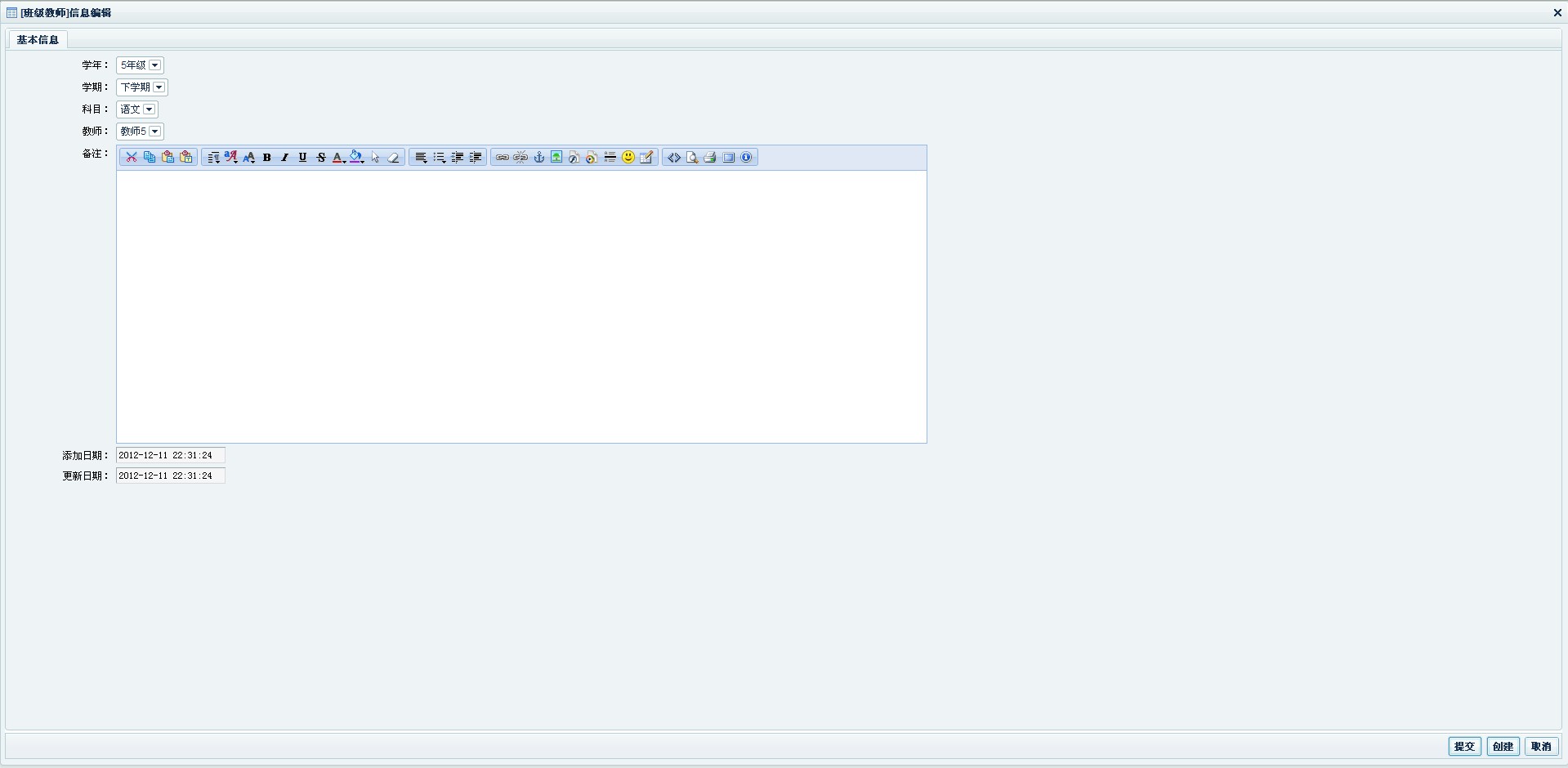Screen dimensions: 1568x768
Task: Click the Unlink broken chain icon
Action: 520,157
